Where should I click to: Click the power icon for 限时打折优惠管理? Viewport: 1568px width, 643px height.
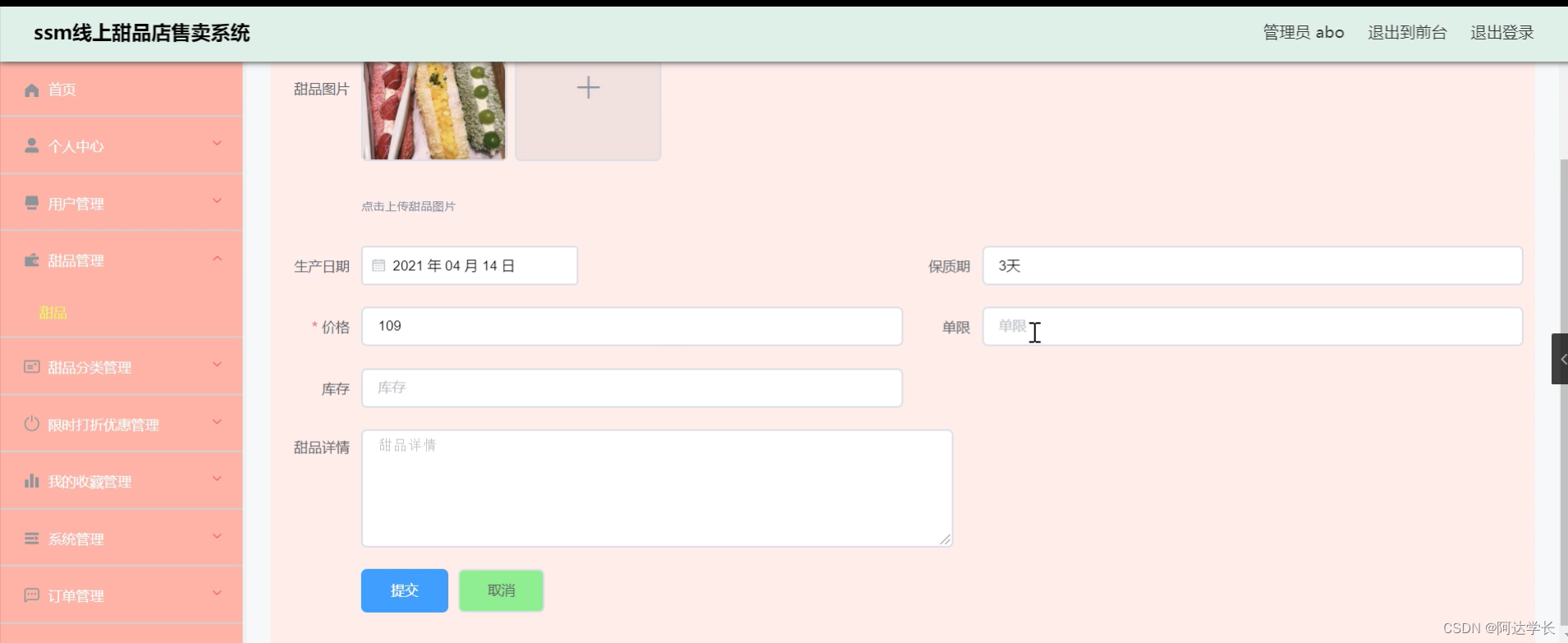tap(32, 424)
